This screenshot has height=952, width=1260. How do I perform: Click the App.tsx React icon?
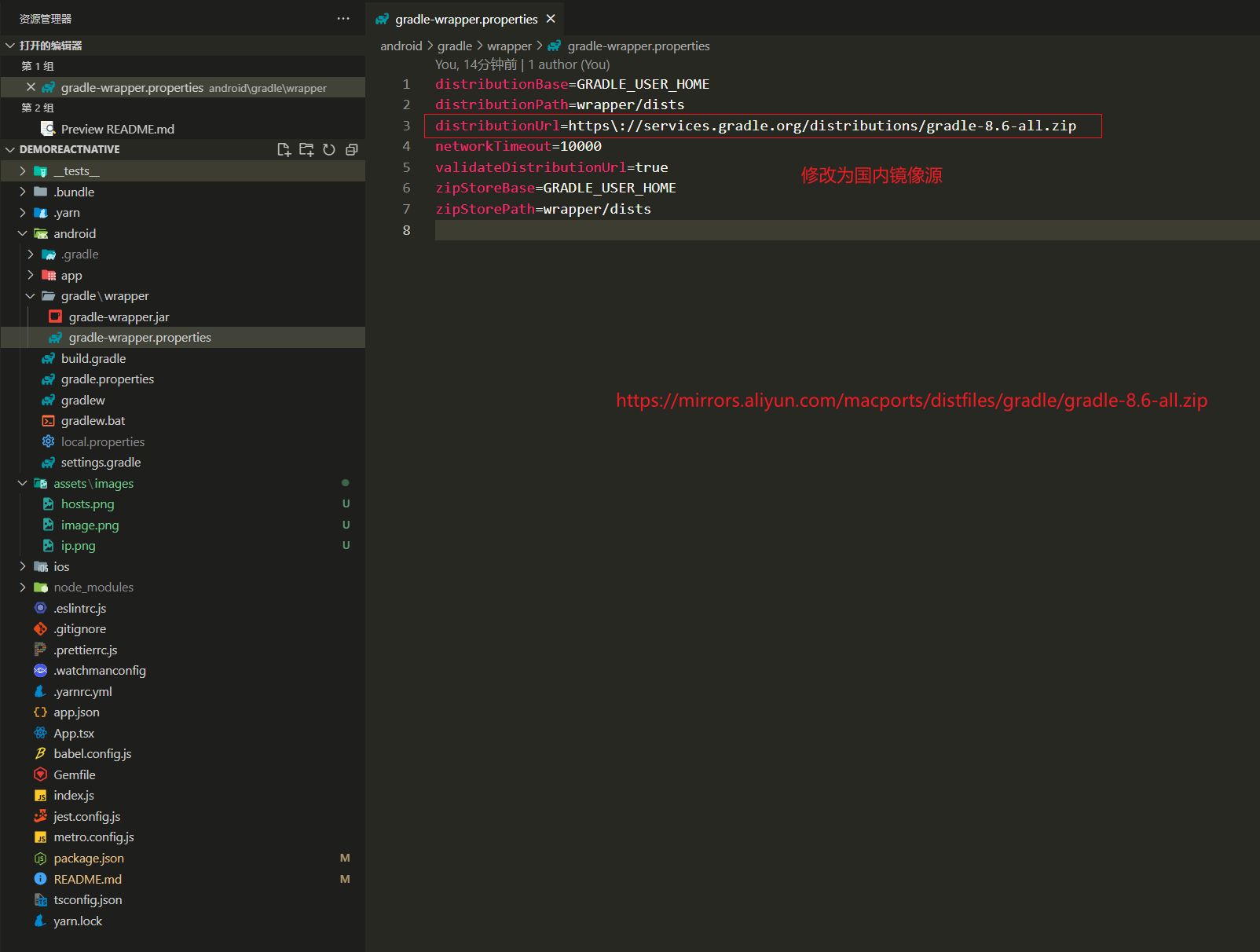pos(41,733)
